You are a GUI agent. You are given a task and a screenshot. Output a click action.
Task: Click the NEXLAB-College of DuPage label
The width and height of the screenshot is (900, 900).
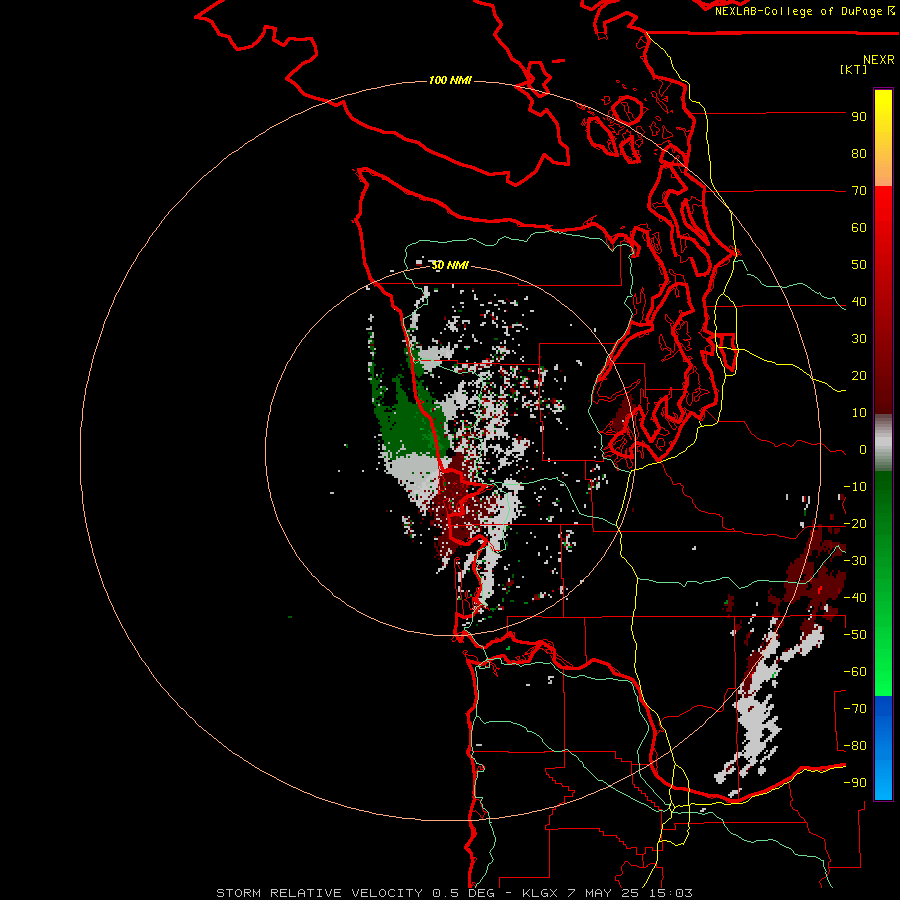pos(804,11)
